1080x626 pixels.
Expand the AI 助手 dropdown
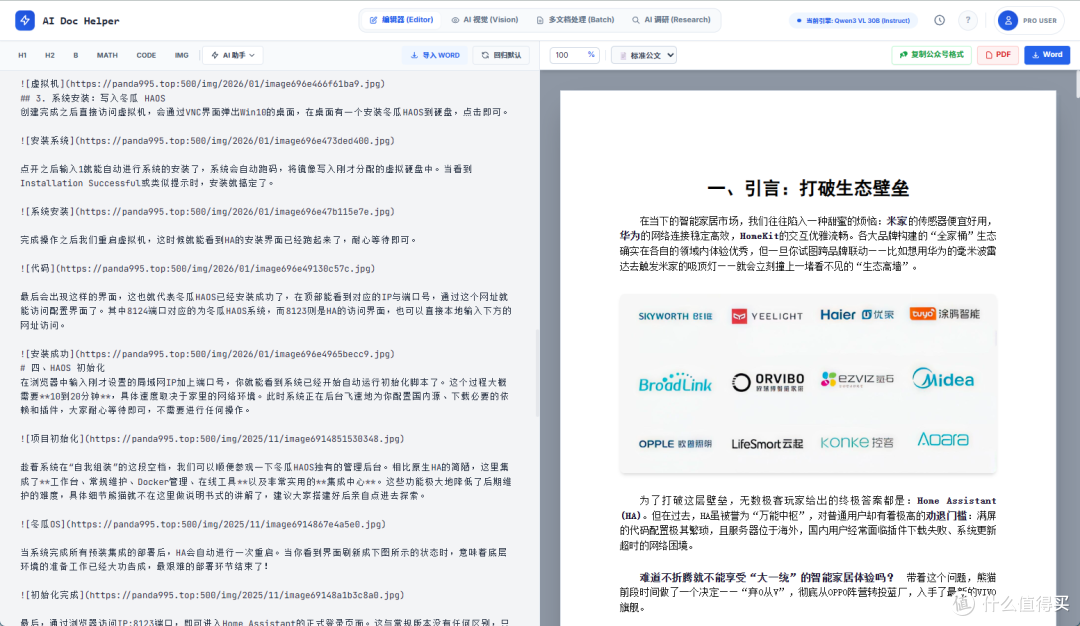pos(233,55)
